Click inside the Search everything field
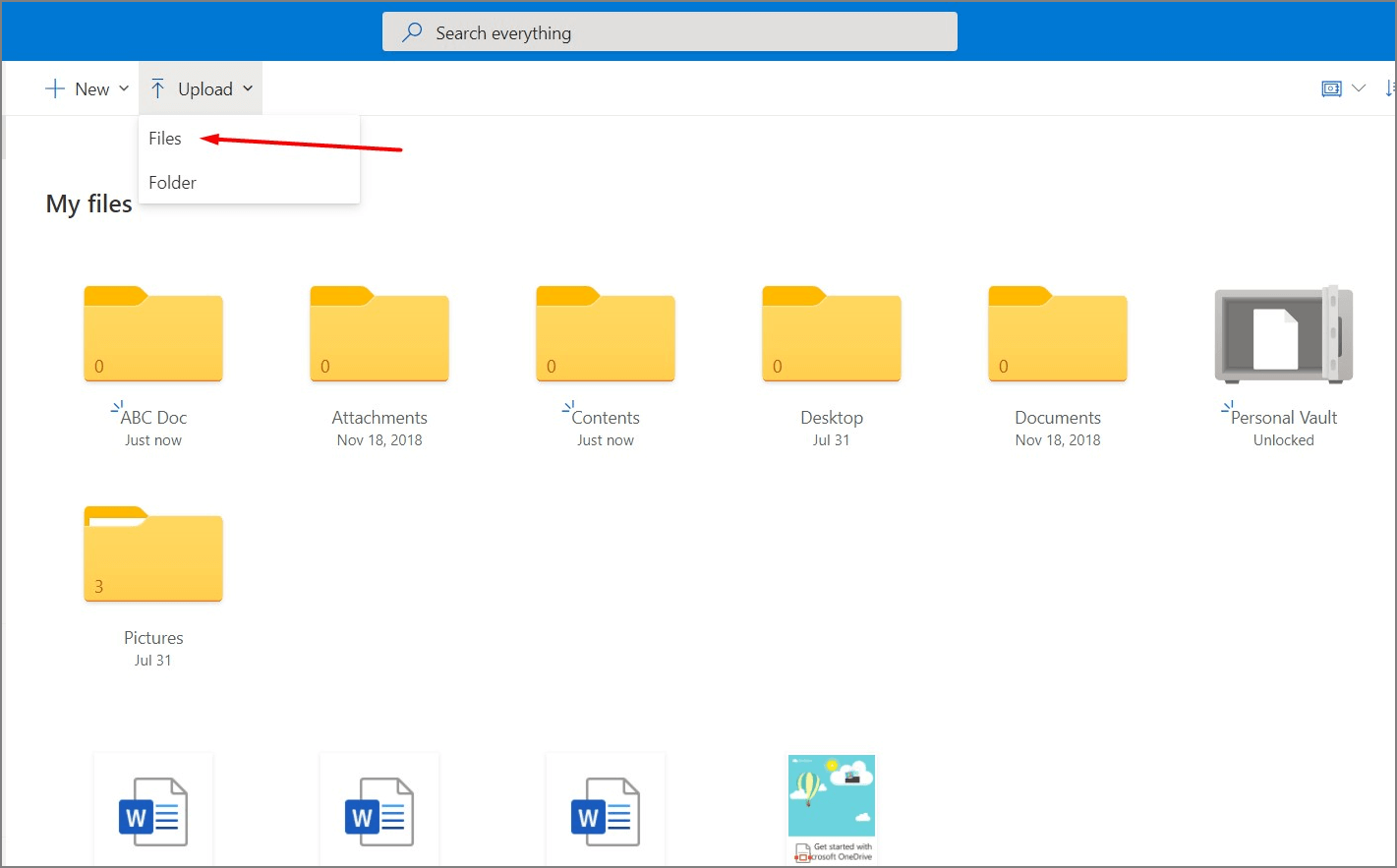This screenshot has width=1397, height=868. point(669,31)
